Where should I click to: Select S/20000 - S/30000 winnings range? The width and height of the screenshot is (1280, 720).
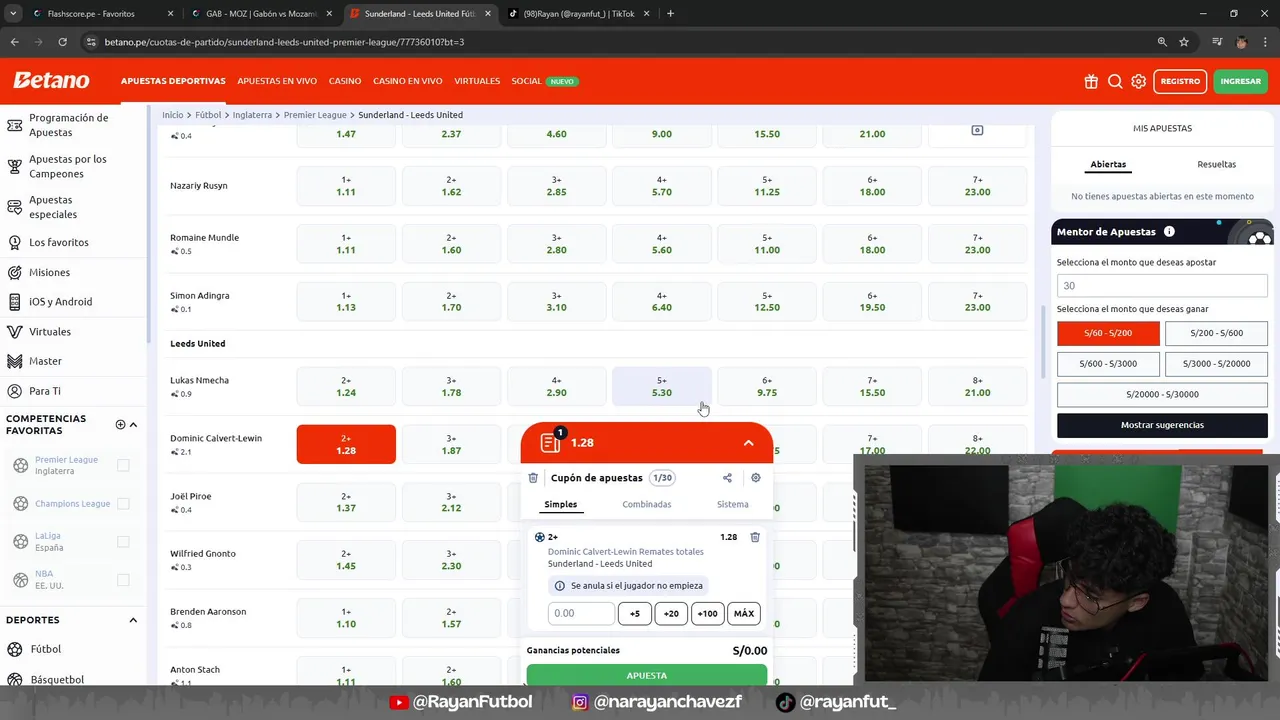[x=1162, y=394]
